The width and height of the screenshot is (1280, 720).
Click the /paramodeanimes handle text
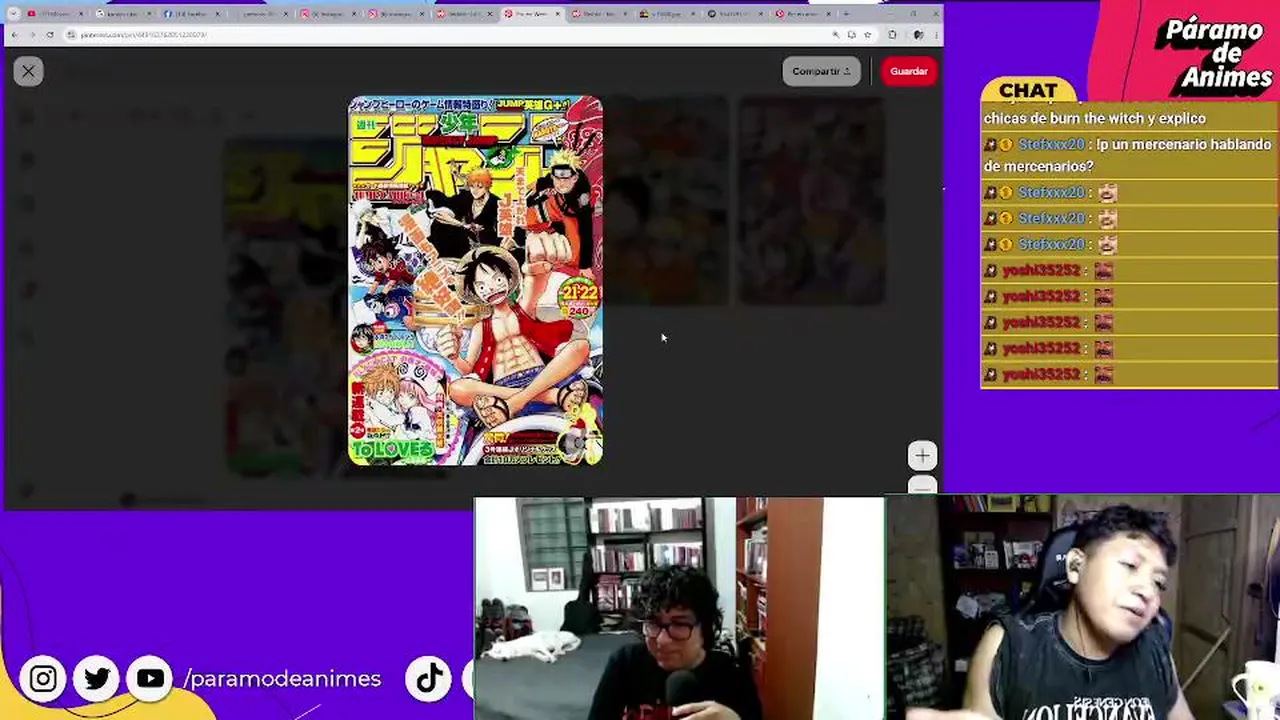point(282,679)
